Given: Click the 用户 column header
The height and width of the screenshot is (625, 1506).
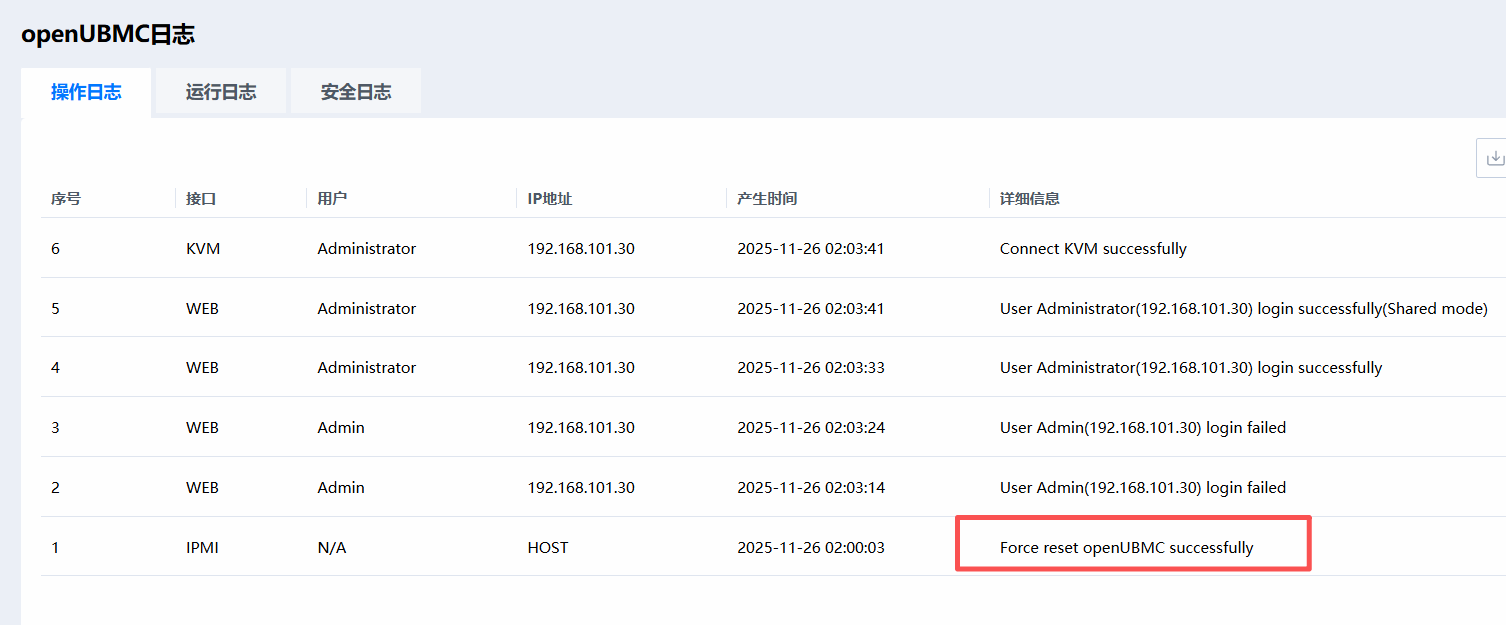Looking at the screenshot, I should coord(332,199).
